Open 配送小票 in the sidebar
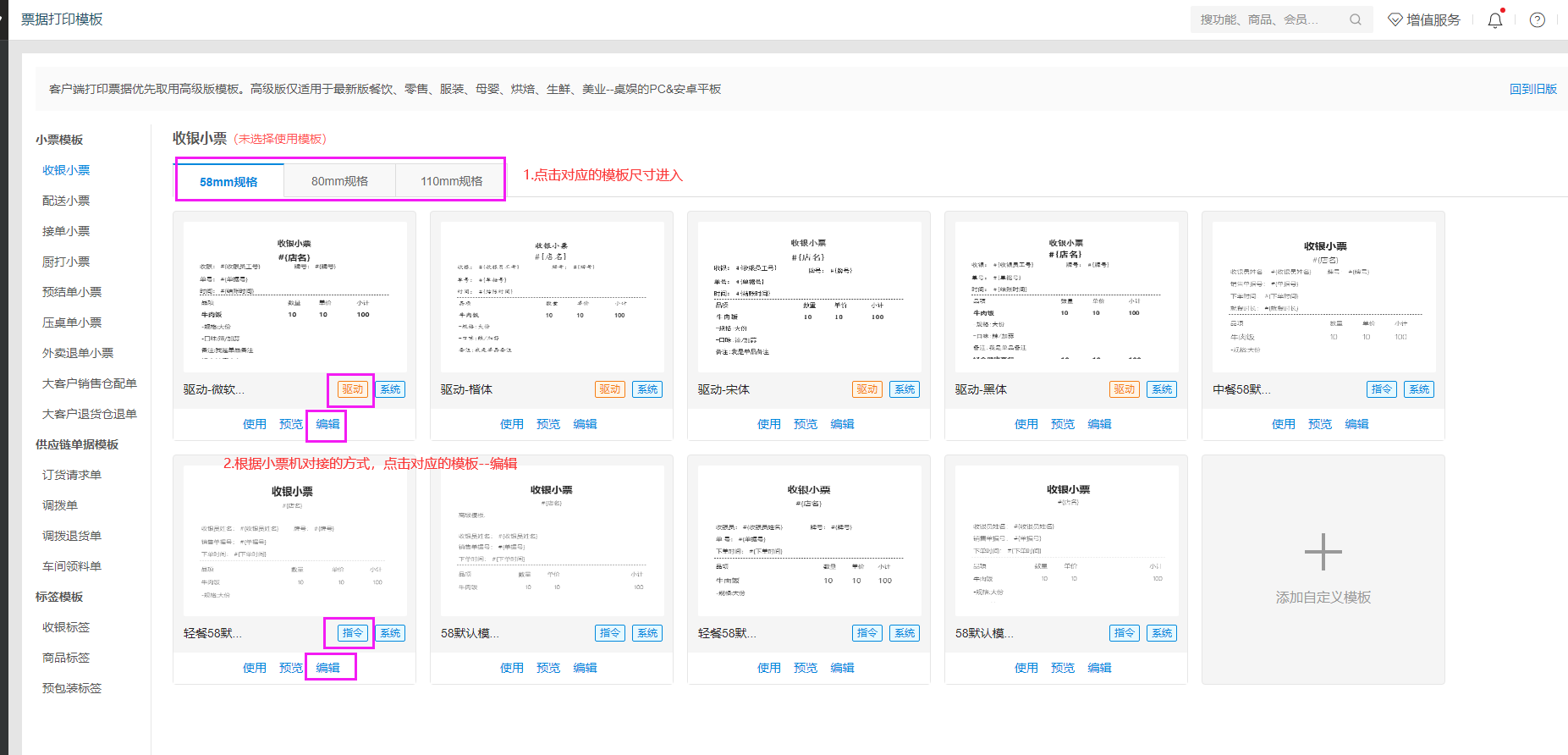Viewport: 1568px width, 755px height. 66,201
